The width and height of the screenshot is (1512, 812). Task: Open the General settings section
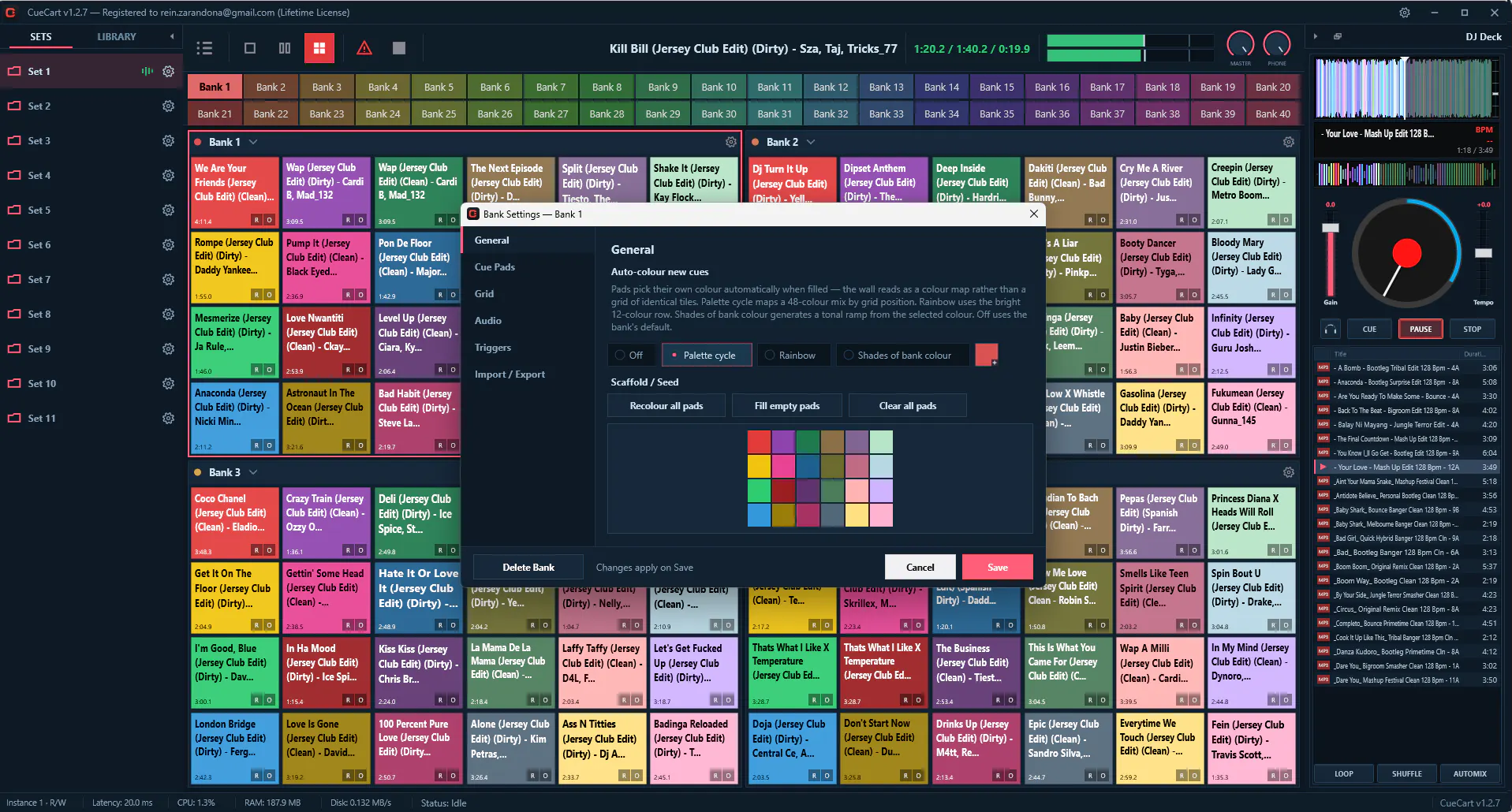coord(528,240)
